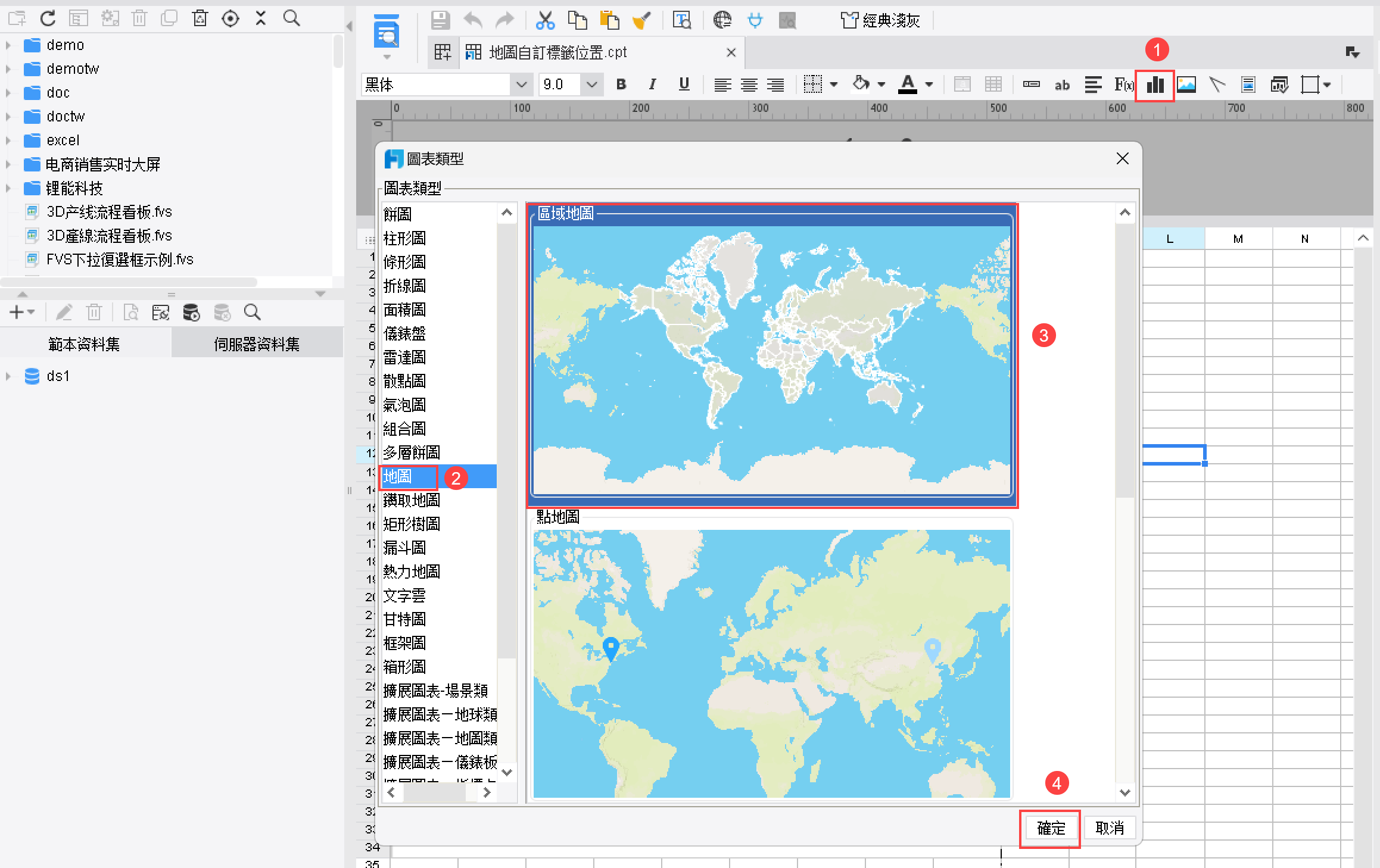1380x868 pixels.
Task: Switch to 伺服器資料集 tab
Action: coord(257,344)
